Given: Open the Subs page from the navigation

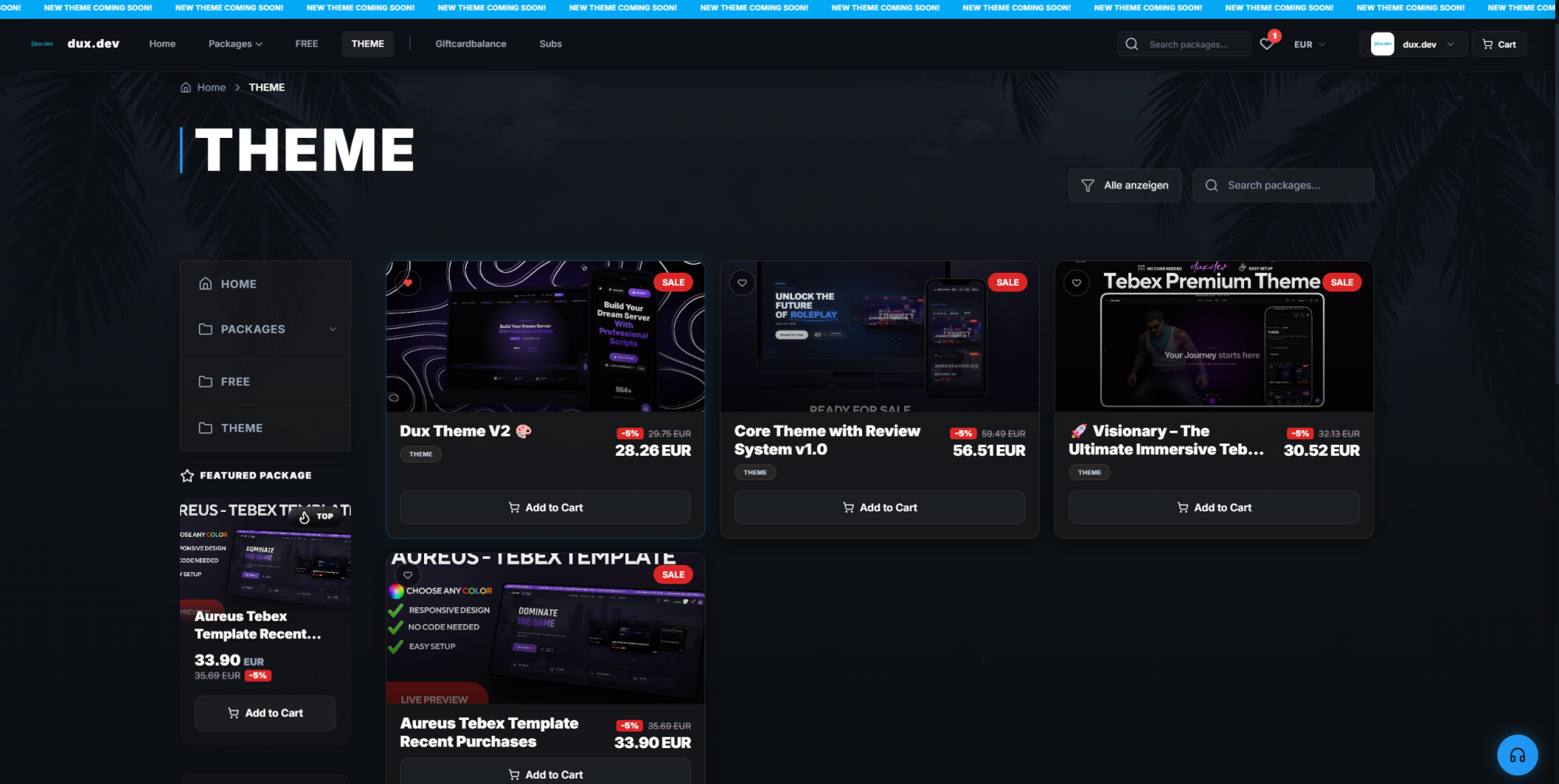Looking at the screenshot, I should (x=550, y=44).
